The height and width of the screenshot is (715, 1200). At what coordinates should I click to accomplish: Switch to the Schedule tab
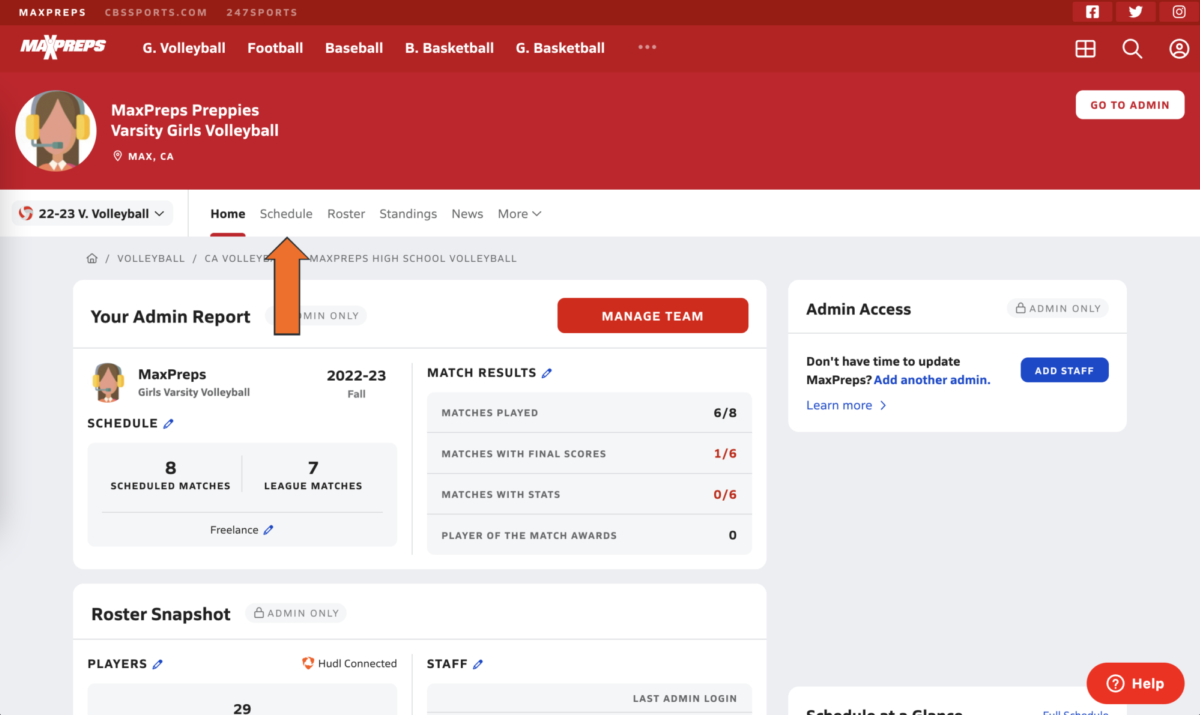(x=286, y=214)
